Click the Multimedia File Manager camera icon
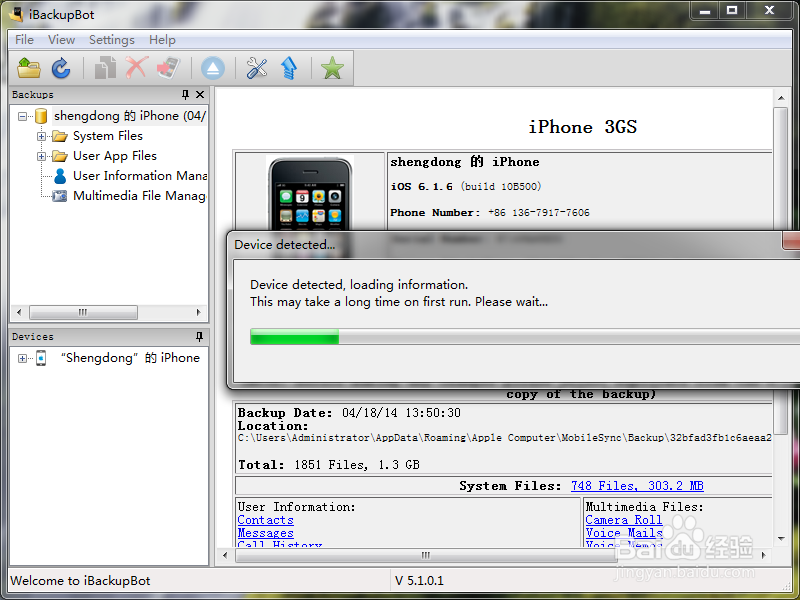 coord(60,196)
